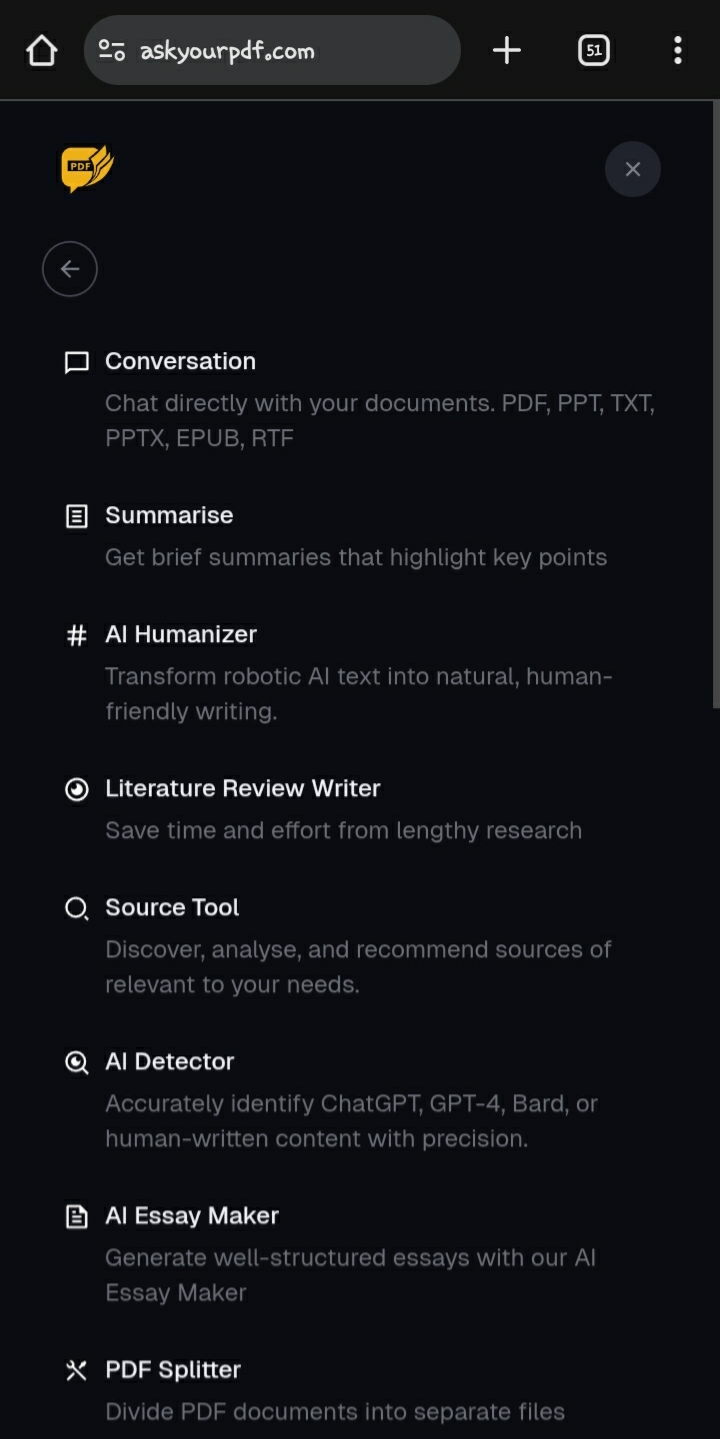Click the AI Humanizer hash icon
Screen dimensions: 720x1439
pyautogui.click(x=77, y=635)
